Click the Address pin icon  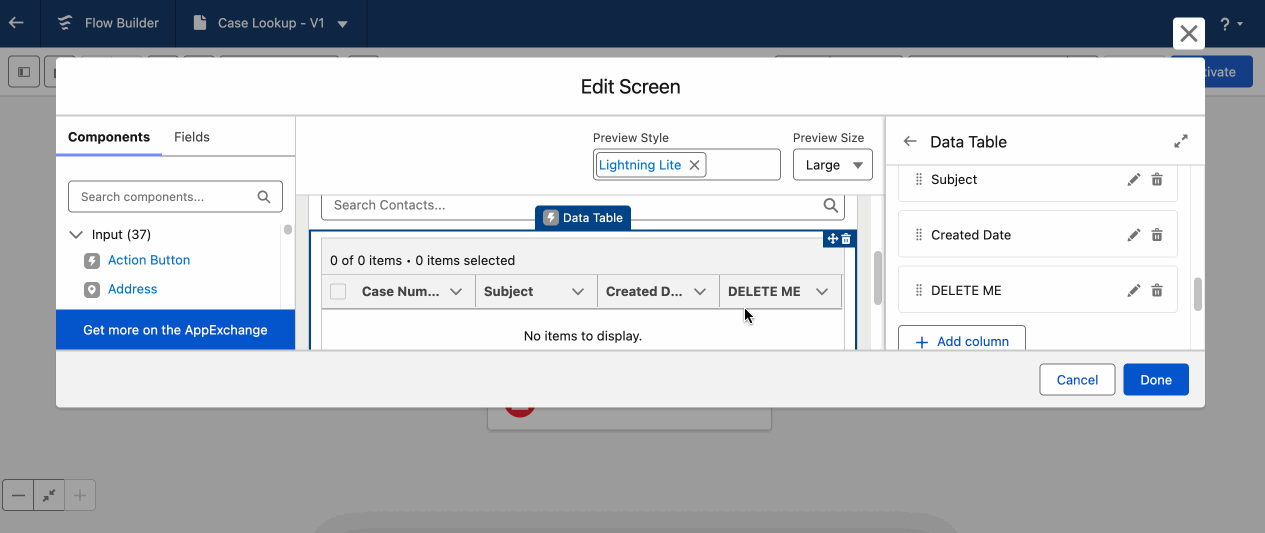(x=92, y=290)
